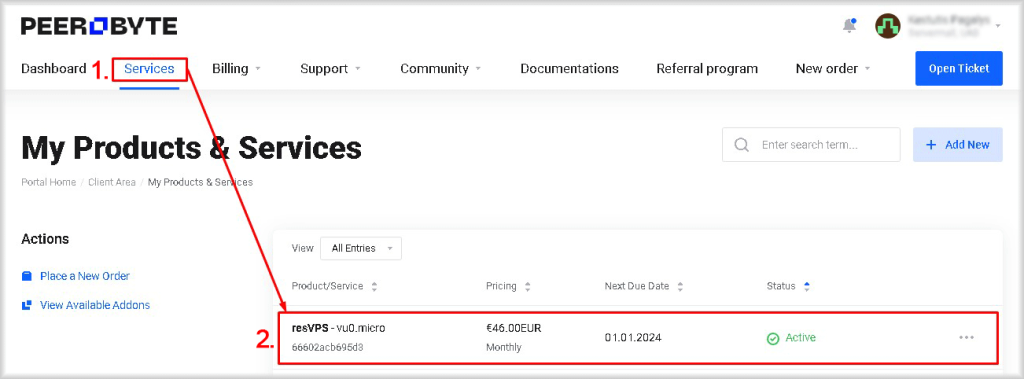Expand the Support menu dropdown
The image size is (1024, 379).
(x=330, y=69)
